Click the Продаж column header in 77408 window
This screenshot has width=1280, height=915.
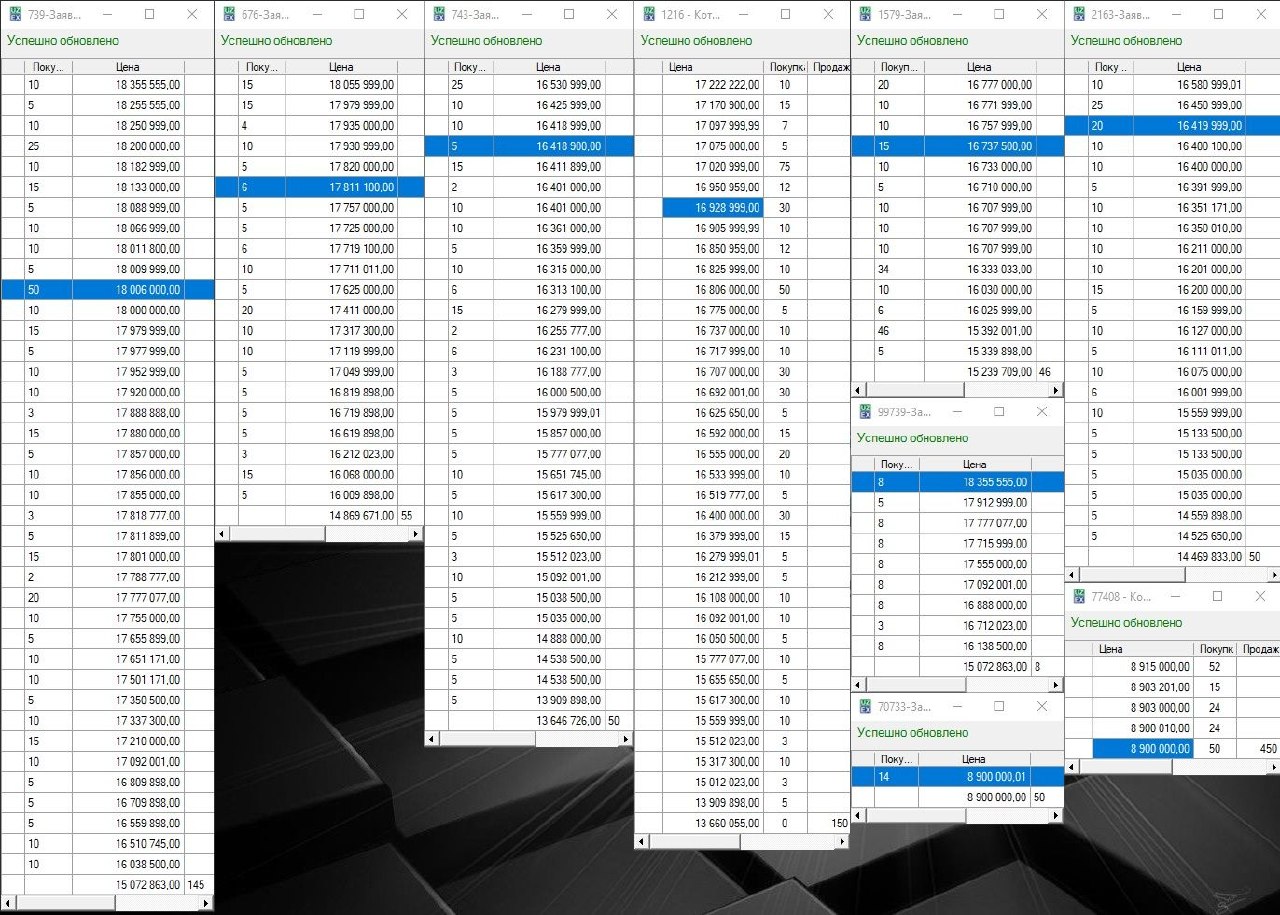1258,649
